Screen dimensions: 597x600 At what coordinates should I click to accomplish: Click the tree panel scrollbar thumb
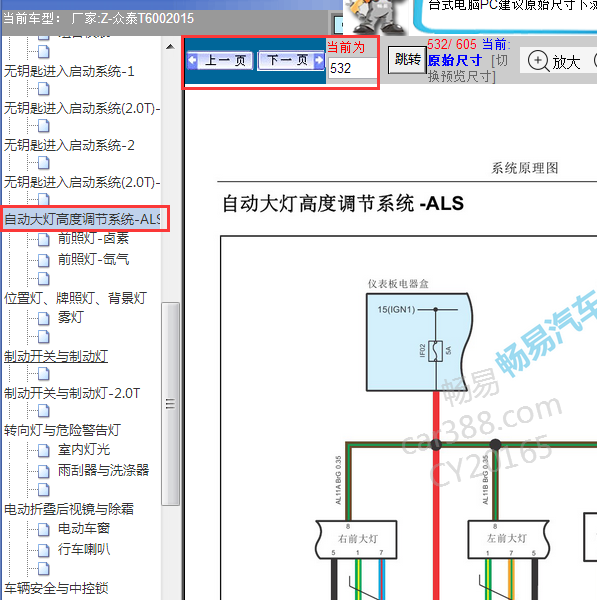click(170, 404)
